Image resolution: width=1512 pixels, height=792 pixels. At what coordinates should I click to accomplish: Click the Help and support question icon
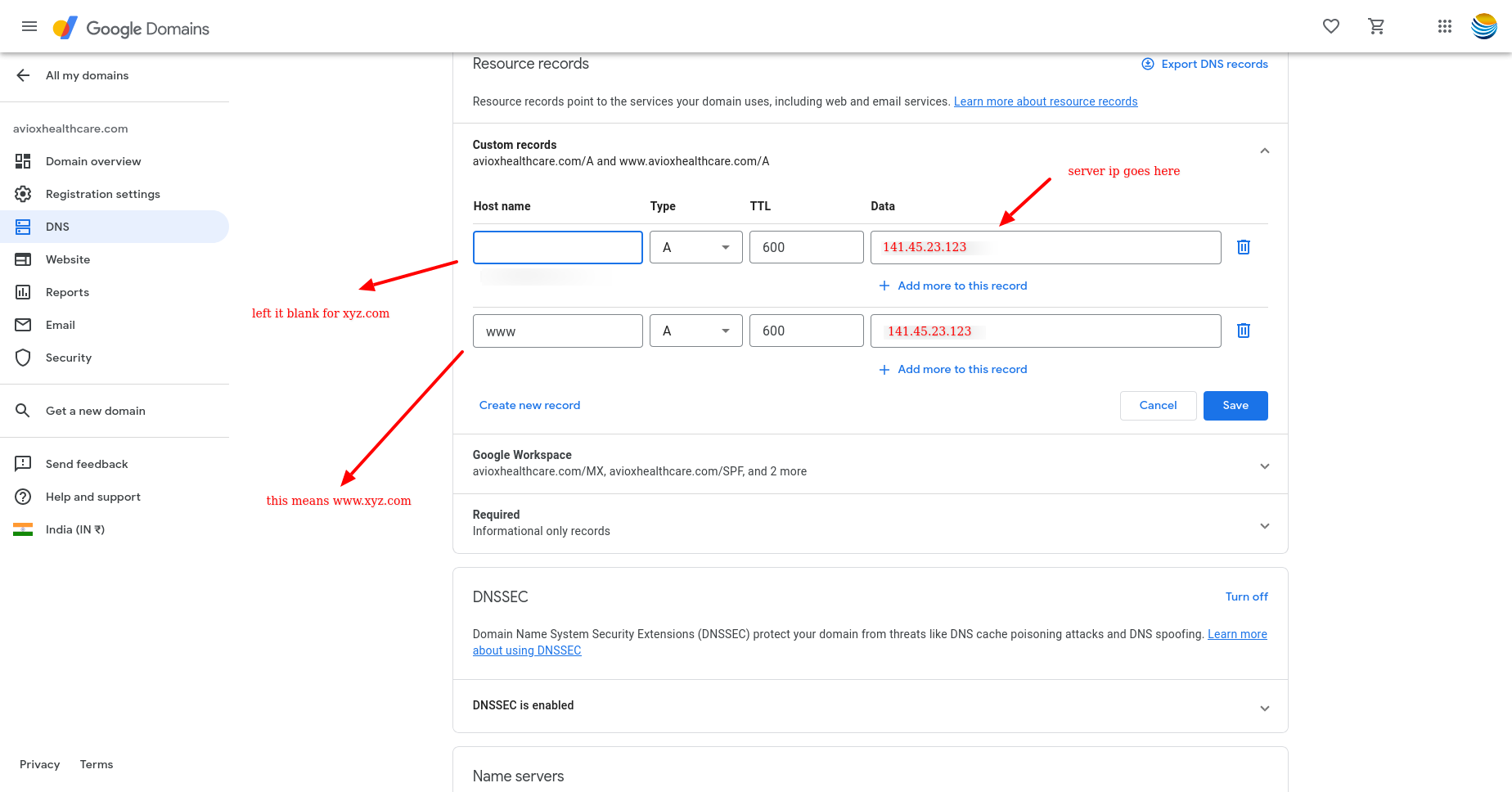(23, 497)
